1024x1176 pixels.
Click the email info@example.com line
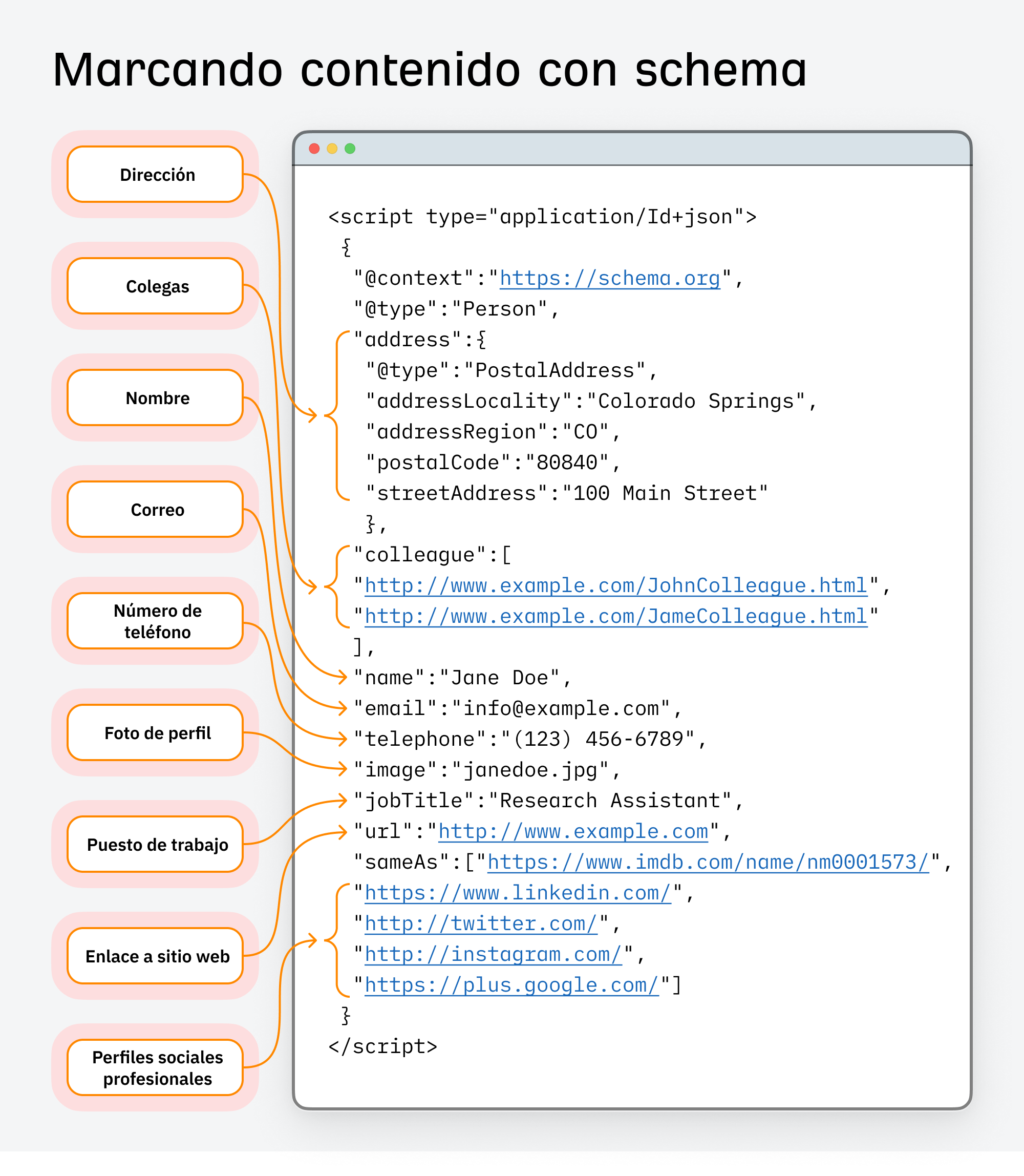point(518,709)
